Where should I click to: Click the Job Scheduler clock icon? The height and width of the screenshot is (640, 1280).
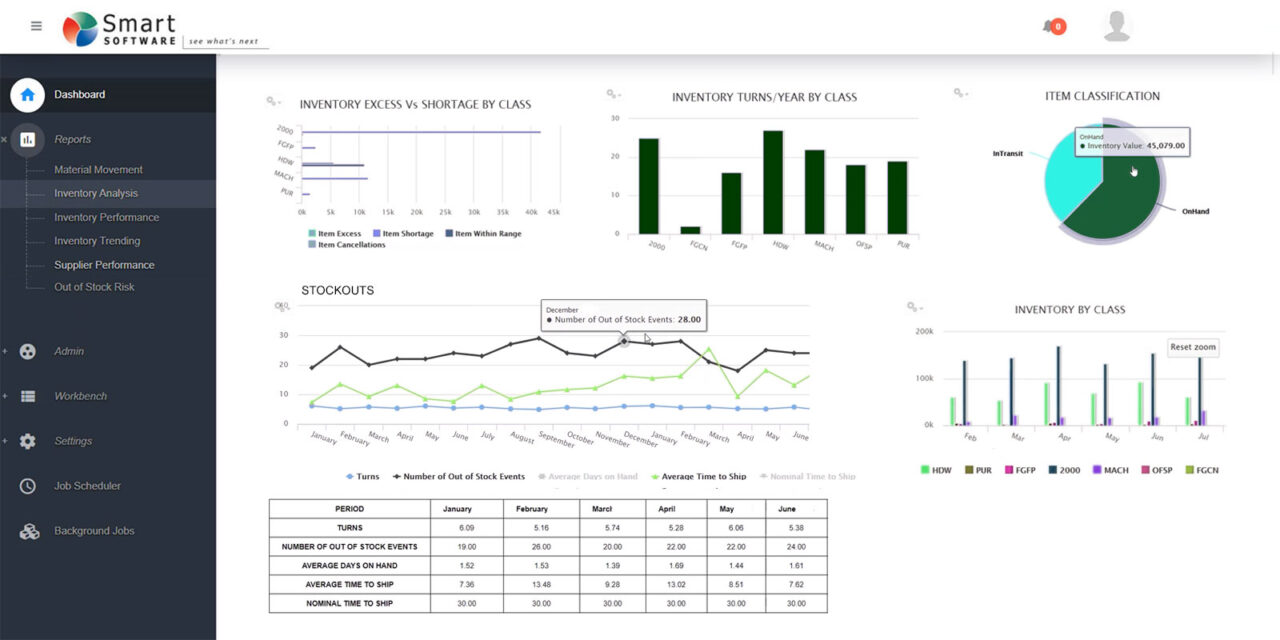click(x=28, y=486)
